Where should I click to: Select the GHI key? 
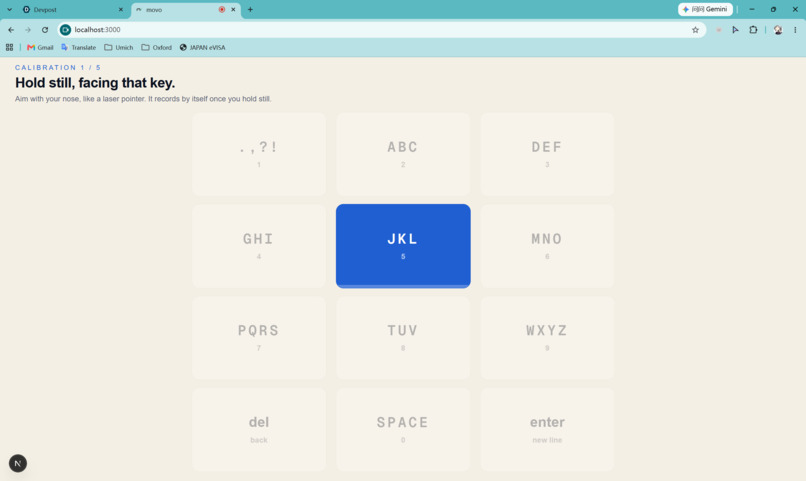tap(259, 246)
